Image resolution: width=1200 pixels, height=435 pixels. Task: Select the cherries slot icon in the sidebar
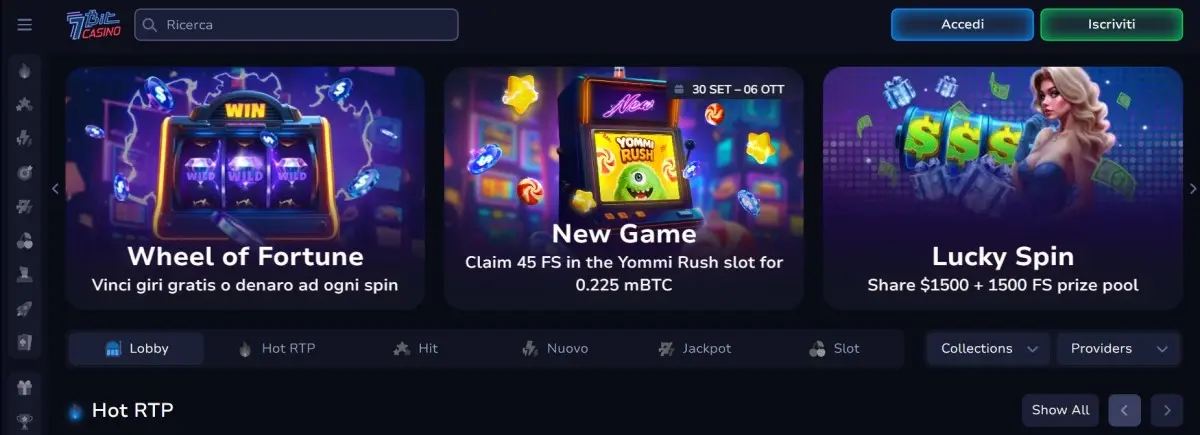pos(25,240)
